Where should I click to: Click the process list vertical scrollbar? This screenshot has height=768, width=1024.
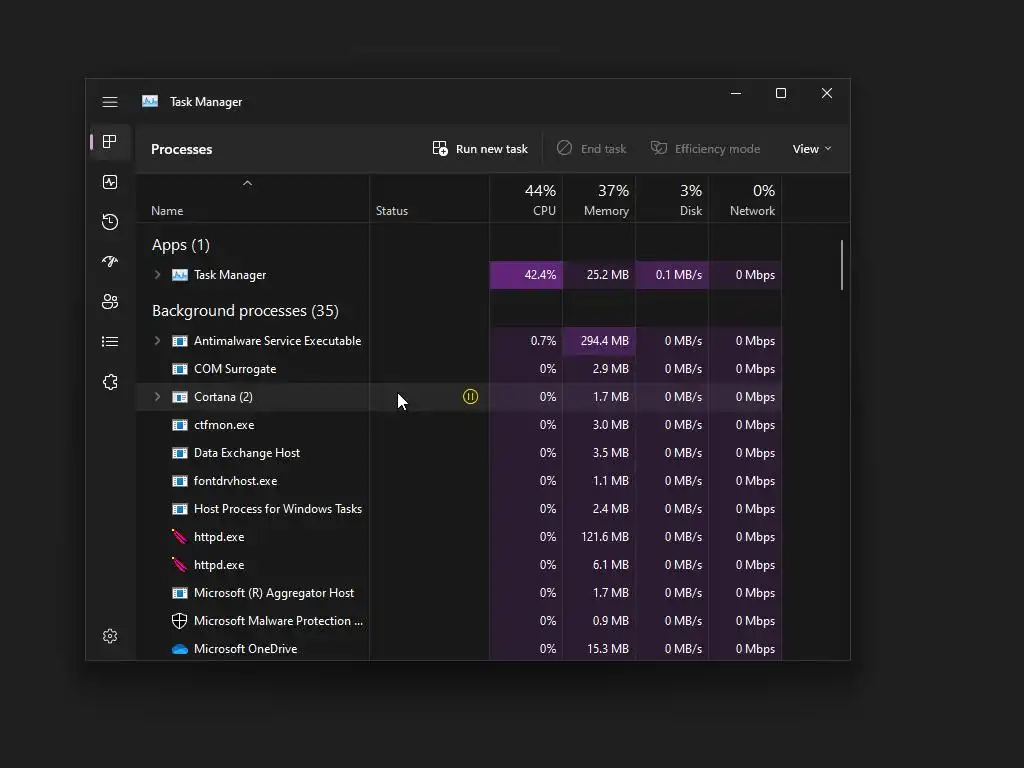pyautogui.click(x=842, y=265)
